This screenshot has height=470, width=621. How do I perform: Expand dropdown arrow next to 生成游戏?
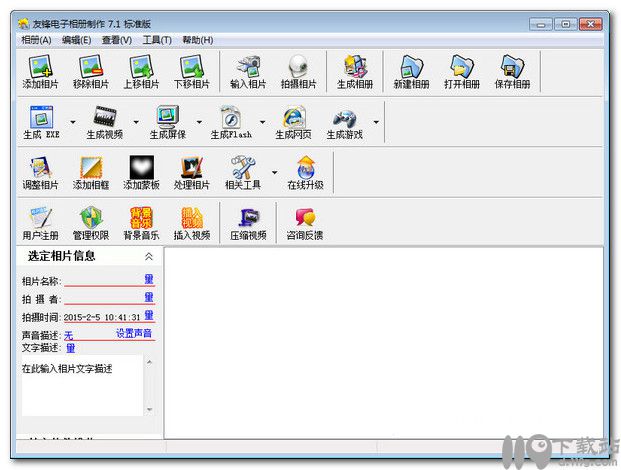pyautogui.click(x=376, y=122)
